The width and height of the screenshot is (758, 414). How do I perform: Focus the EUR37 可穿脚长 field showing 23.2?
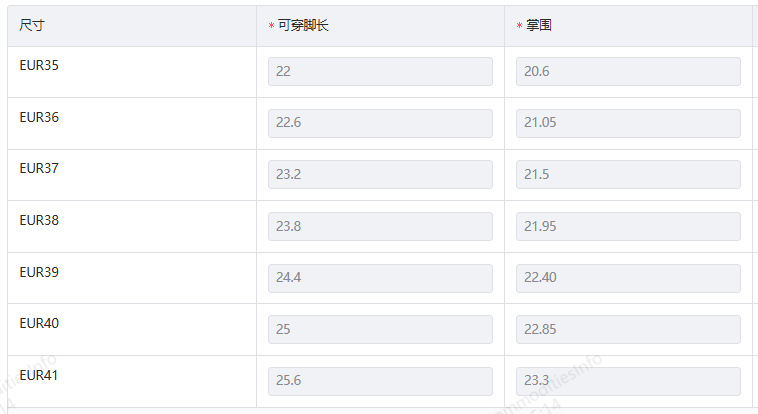click(x=380, y=175)
